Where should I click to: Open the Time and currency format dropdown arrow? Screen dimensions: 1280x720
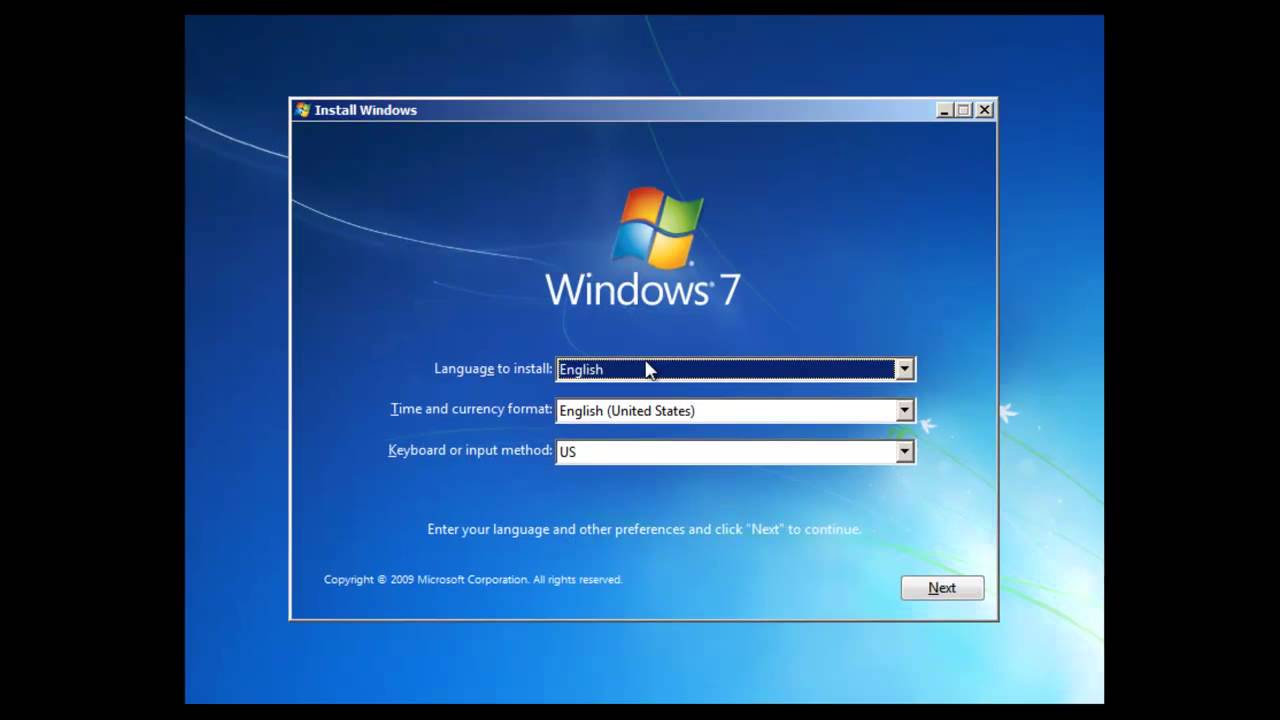point(904,410)
